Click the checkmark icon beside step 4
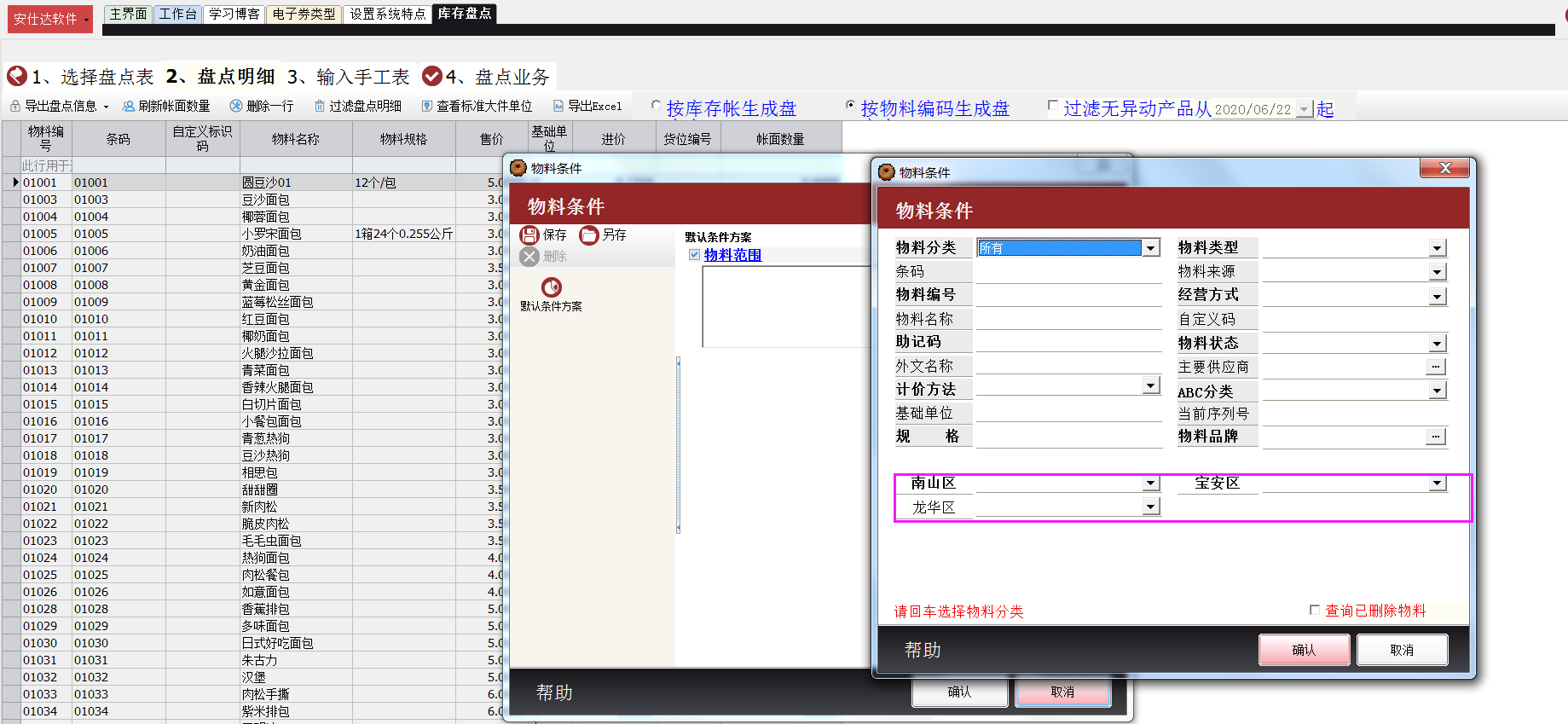This screenshot has width=1568, height=724. click(432, 77)
